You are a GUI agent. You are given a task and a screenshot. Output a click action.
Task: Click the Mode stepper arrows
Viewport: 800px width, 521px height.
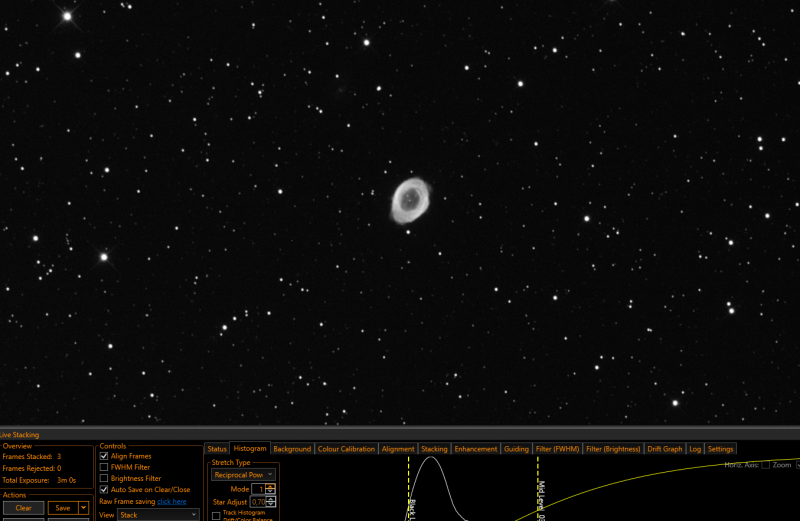click(x=270, y=489)
